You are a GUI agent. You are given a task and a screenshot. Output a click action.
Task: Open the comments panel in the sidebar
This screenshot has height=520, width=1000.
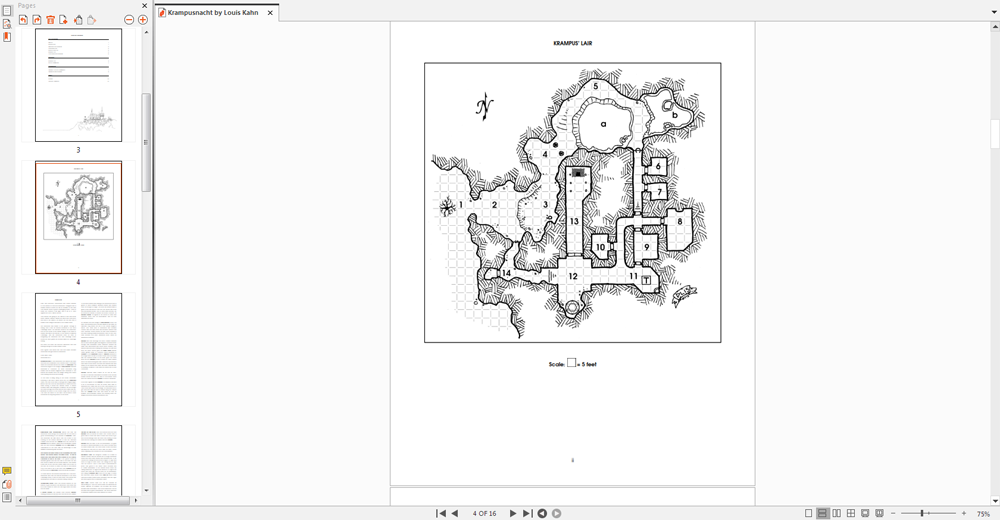[x=7, y=471]
